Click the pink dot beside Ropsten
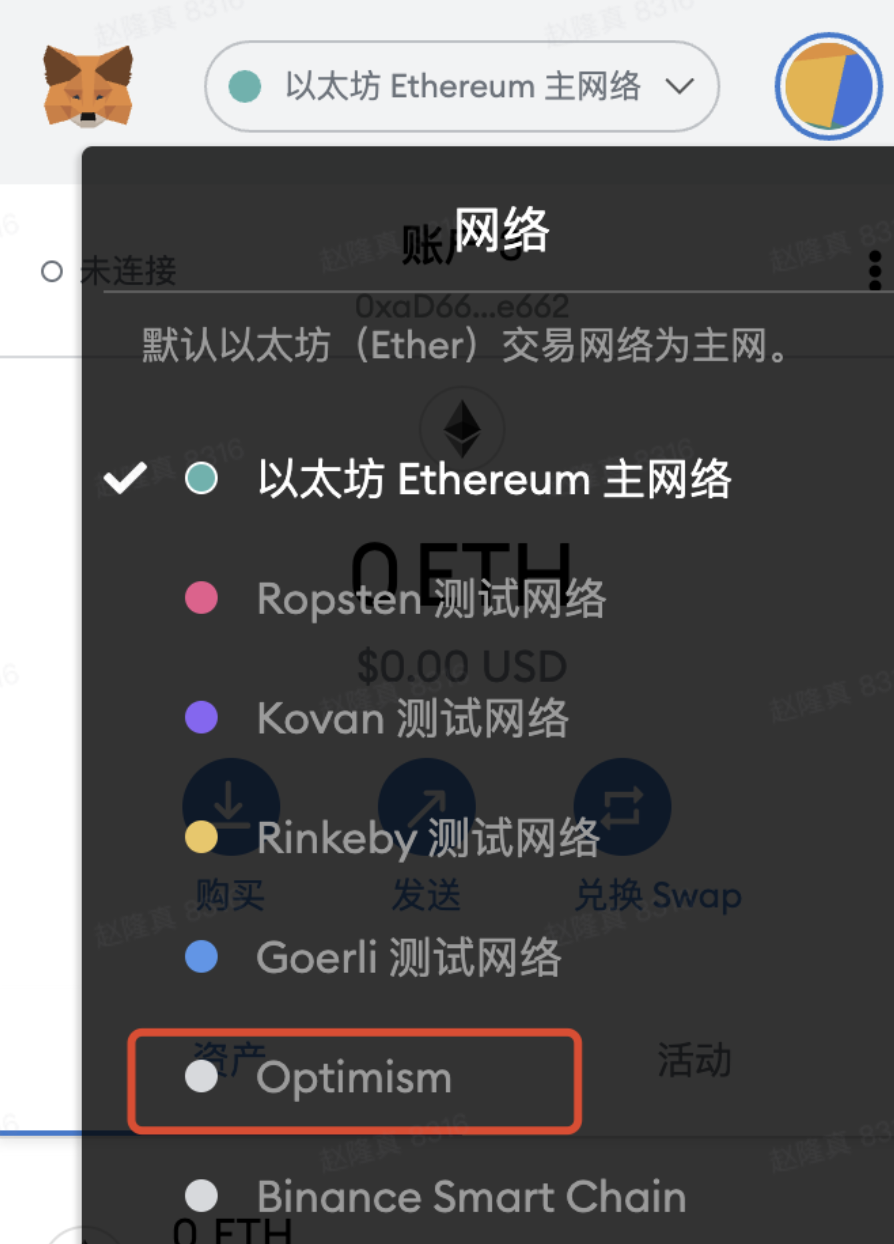 pyautogui.click(x=201, y=599)
